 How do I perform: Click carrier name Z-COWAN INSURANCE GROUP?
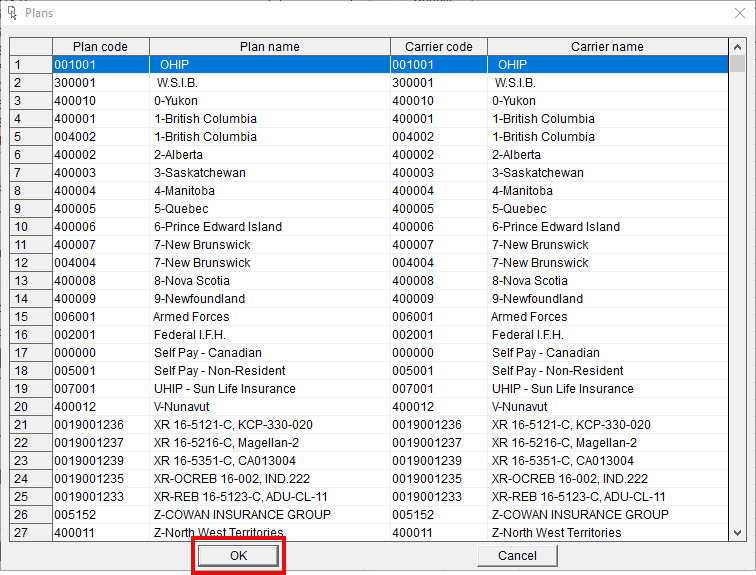(x=608, y=515)
